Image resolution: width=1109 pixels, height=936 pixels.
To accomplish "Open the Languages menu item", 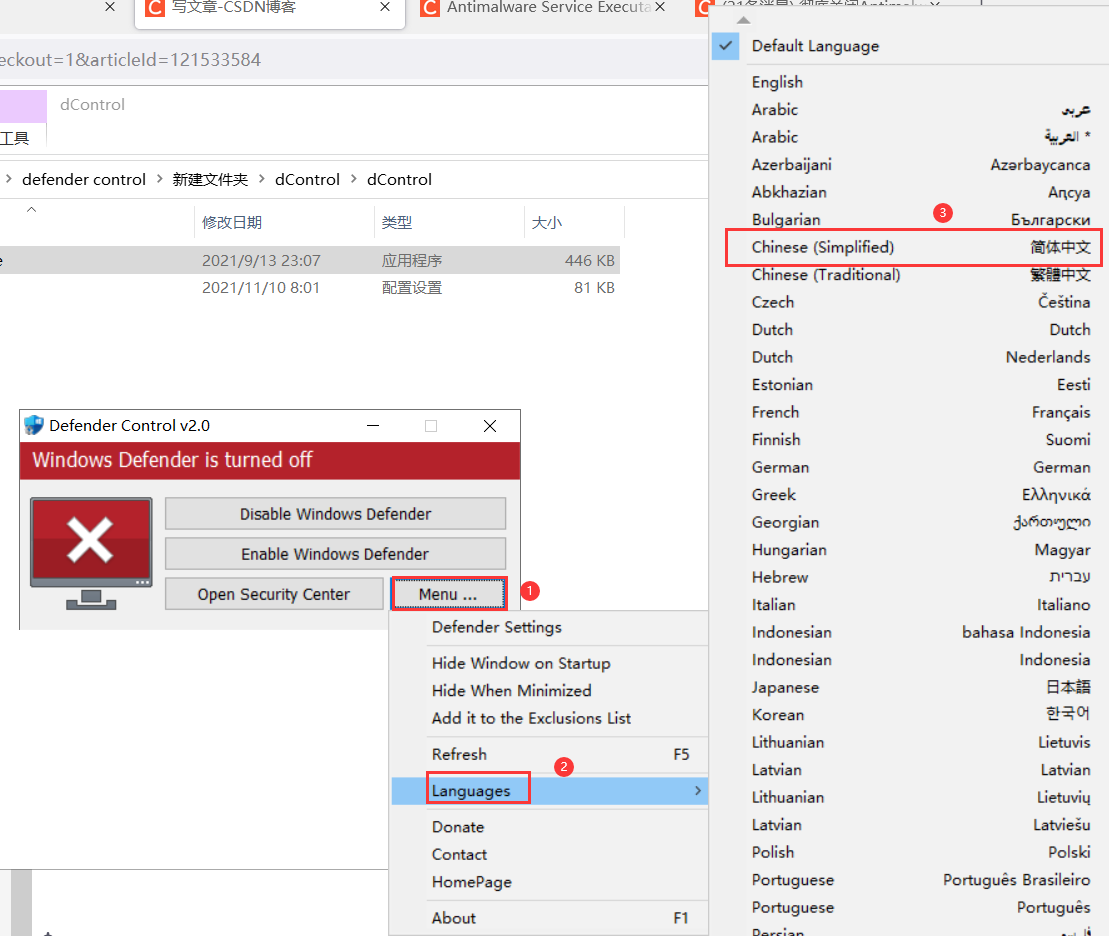I will pyautogui.click(x=550, y=790).
